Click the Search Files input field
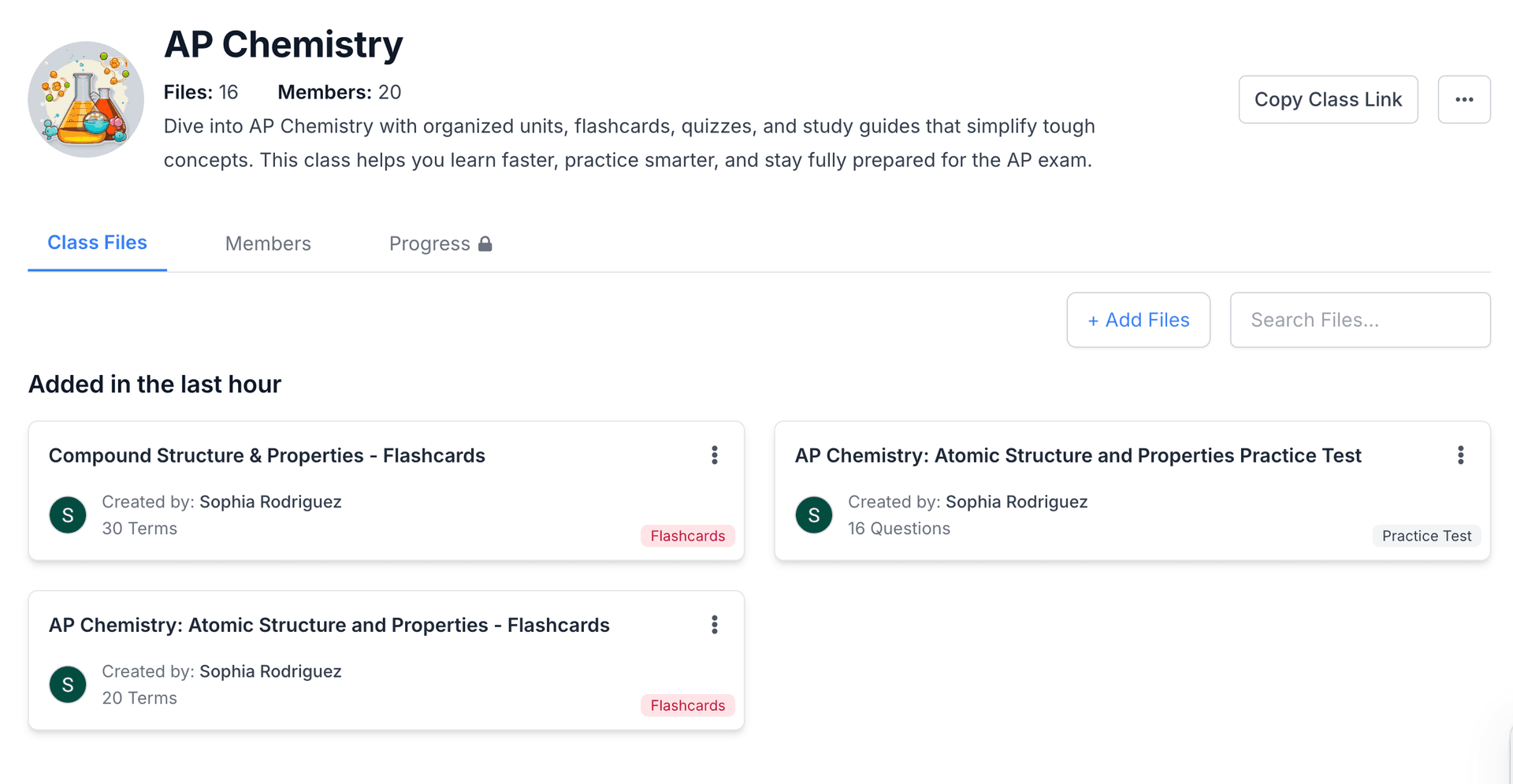Image resolution: width=1513 pixels, height=784 pixels. [1359, 320]
